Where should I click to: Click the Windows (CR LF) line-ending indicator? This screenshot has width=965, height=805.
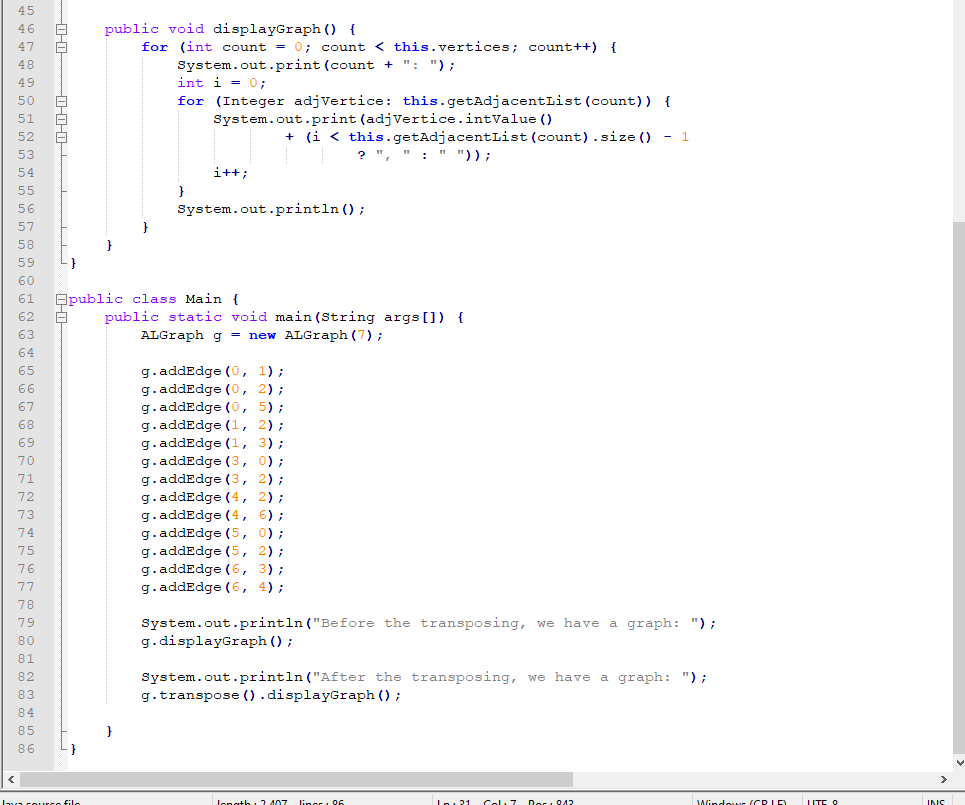point(744,801)
